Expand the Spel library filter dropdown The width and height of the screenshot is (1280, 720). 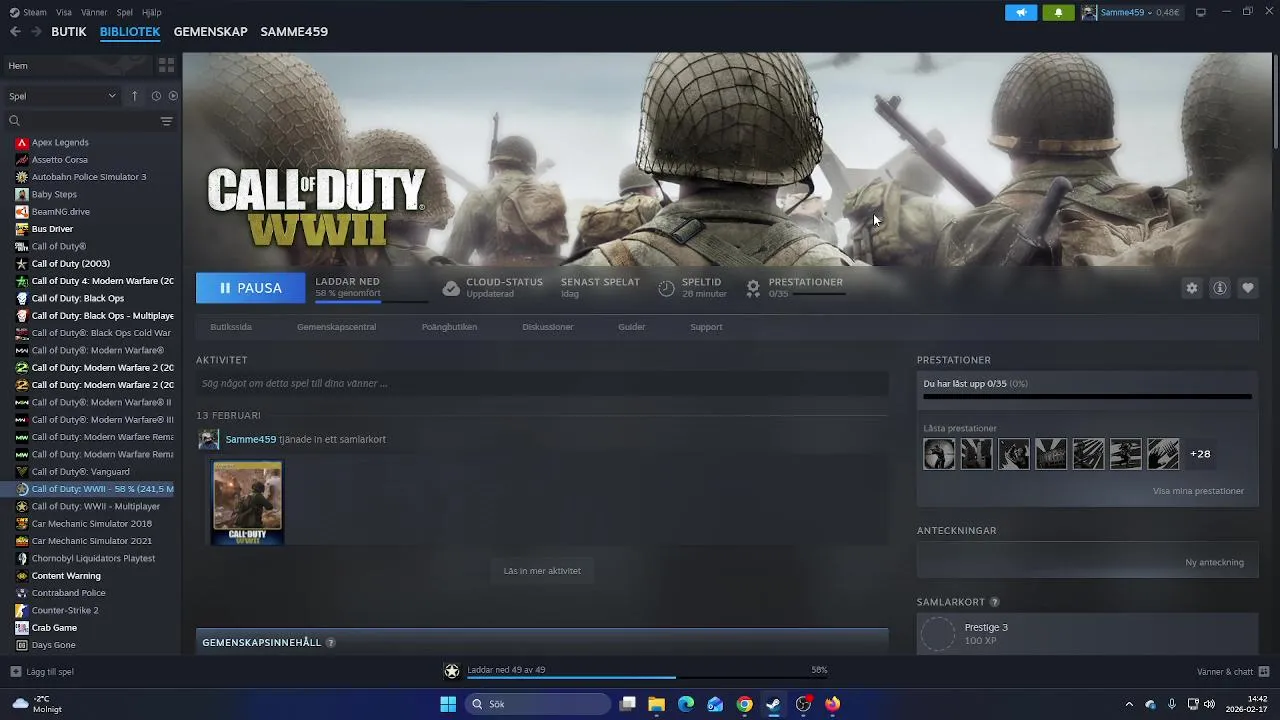(62, 96)
